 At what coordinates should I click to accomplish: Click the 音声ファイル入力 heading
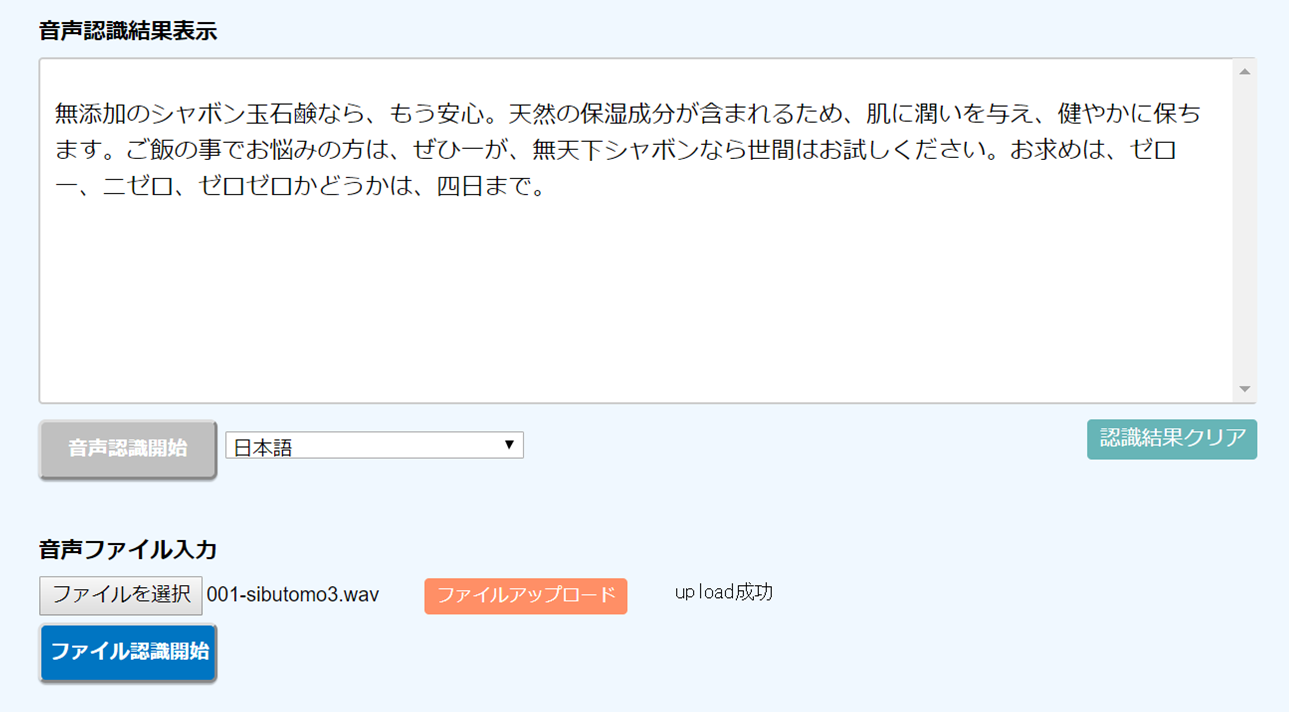128,549
